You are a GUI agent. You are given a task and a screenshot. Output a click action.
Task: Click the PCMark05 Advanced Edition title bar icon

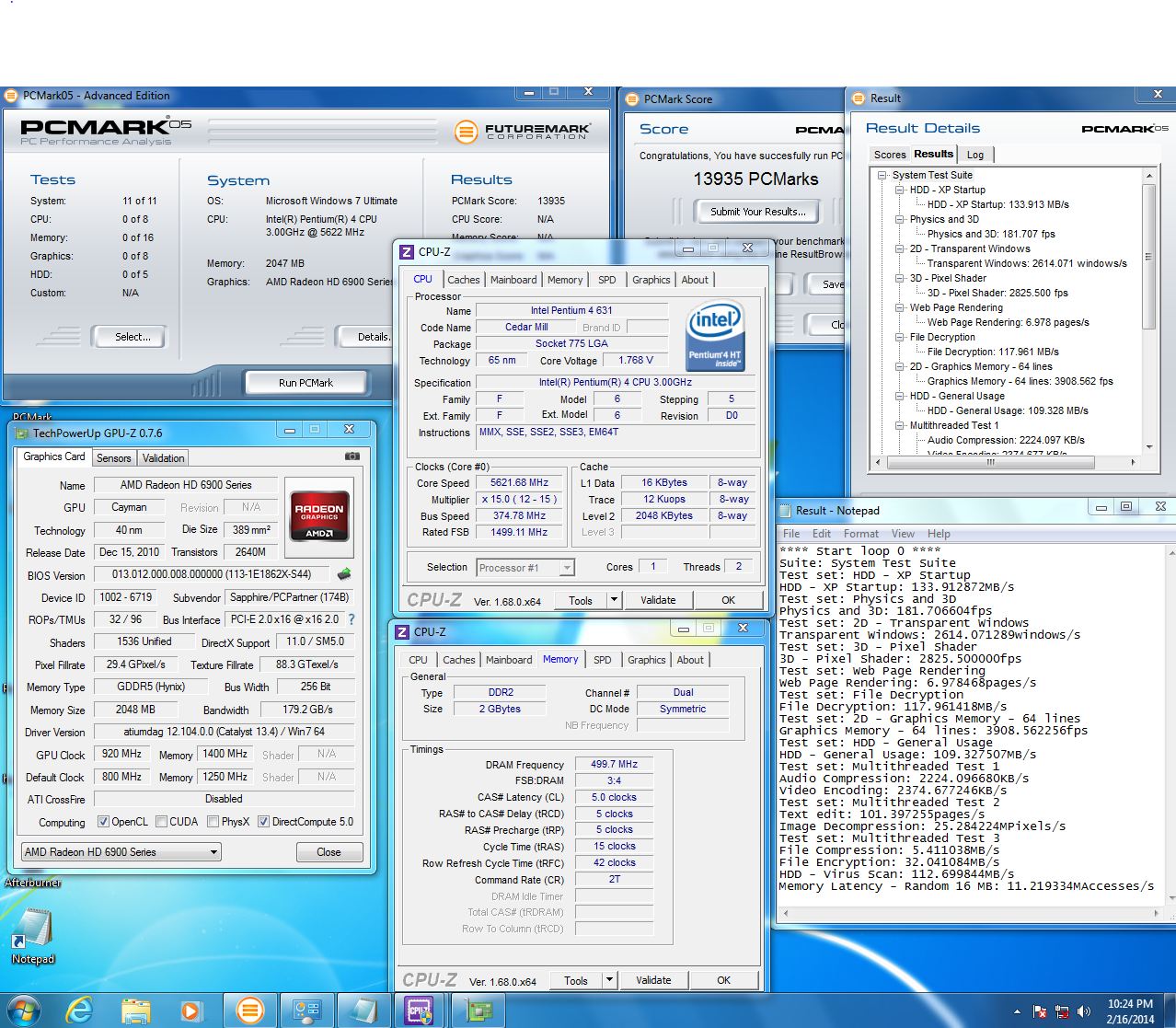pos(11,96)
